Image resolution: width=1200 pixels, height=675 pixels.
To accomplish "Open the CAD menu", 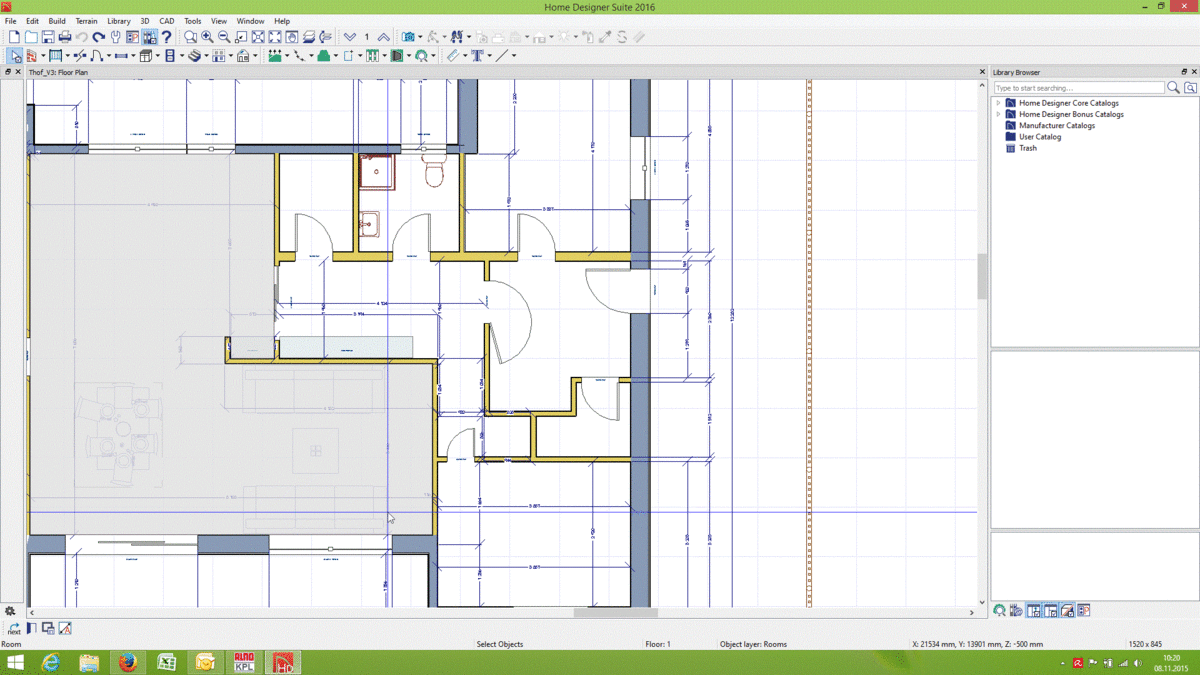I will (x=167, y=21).
